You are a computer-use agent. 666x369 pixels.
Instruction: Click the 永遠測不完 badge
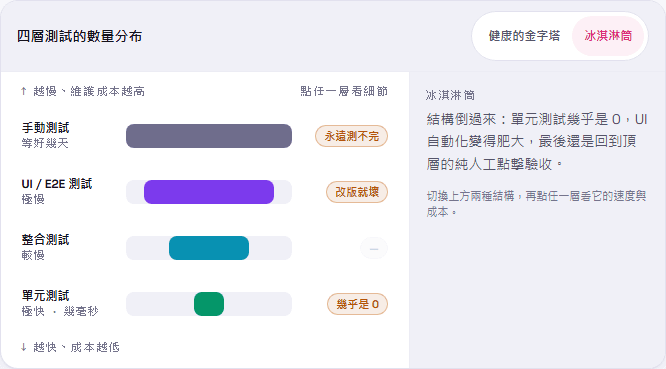tap(351, 136)
